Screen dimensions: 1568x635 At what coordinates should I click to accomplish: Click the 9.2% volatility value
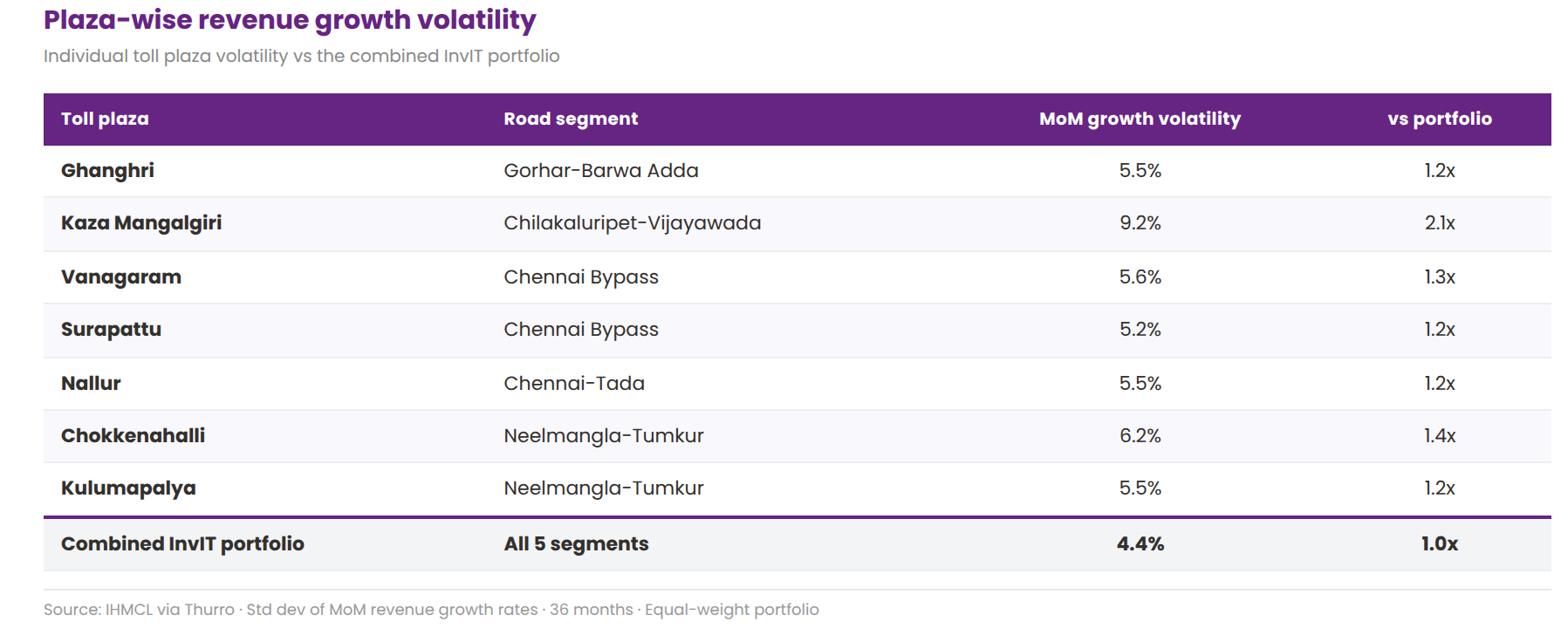1140,223
